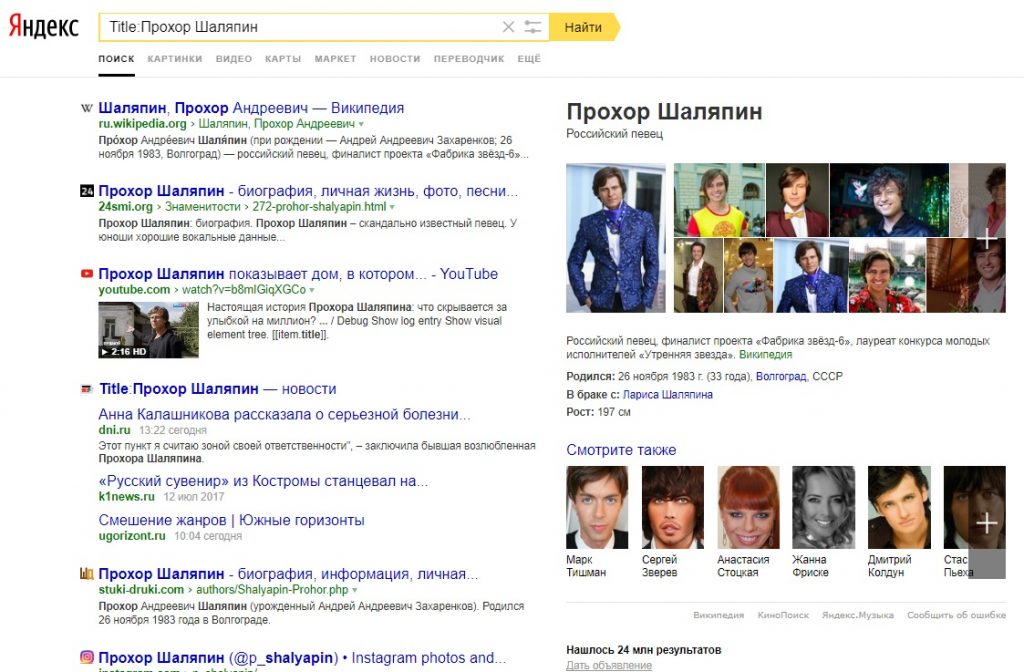Expand more photos with plus overlay
Viewport: 1024px width, 672px height.
[986, 239]
